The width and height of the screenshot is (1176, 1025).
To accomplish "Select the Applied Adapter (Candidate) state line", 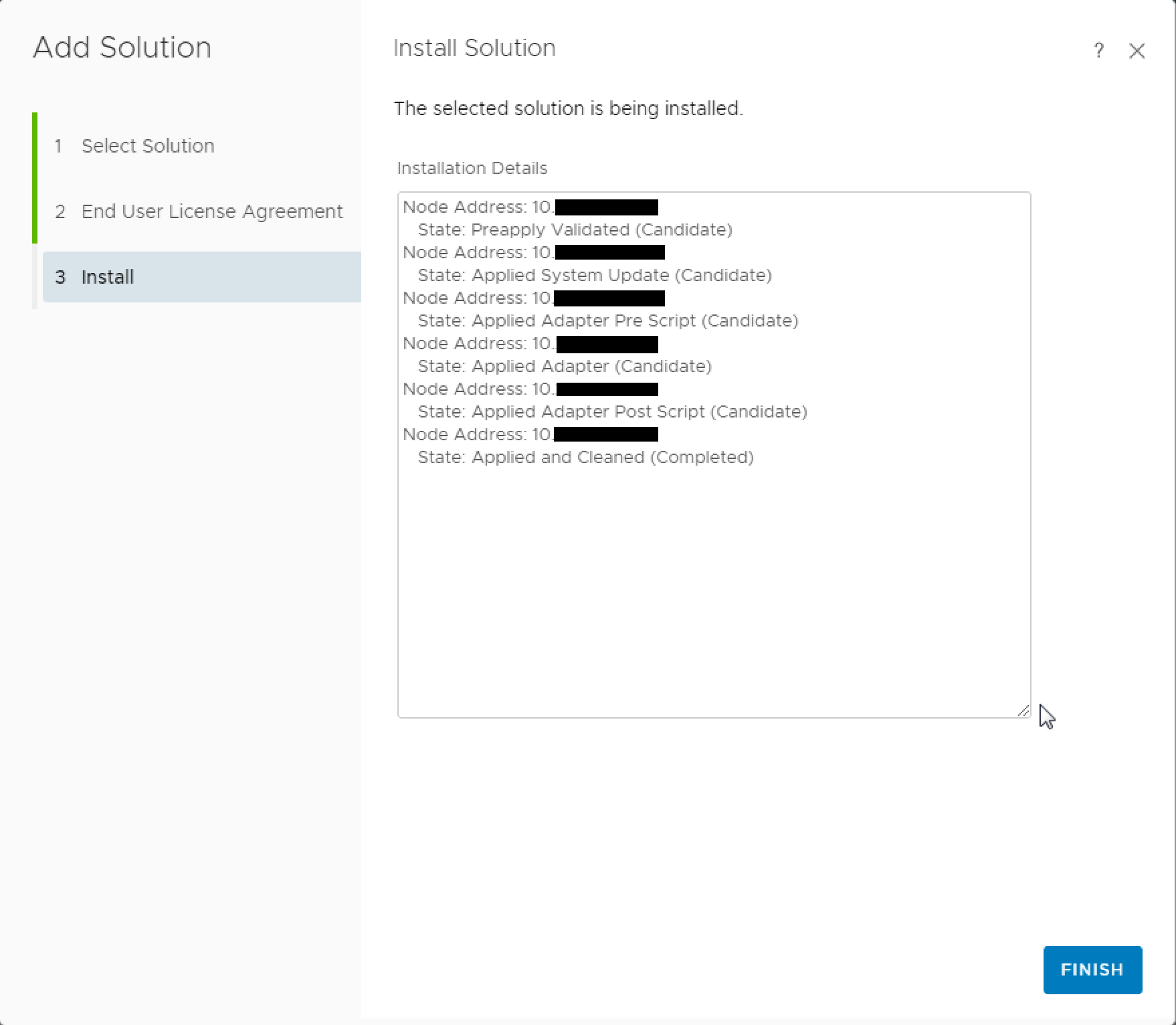I will (564, 367).
